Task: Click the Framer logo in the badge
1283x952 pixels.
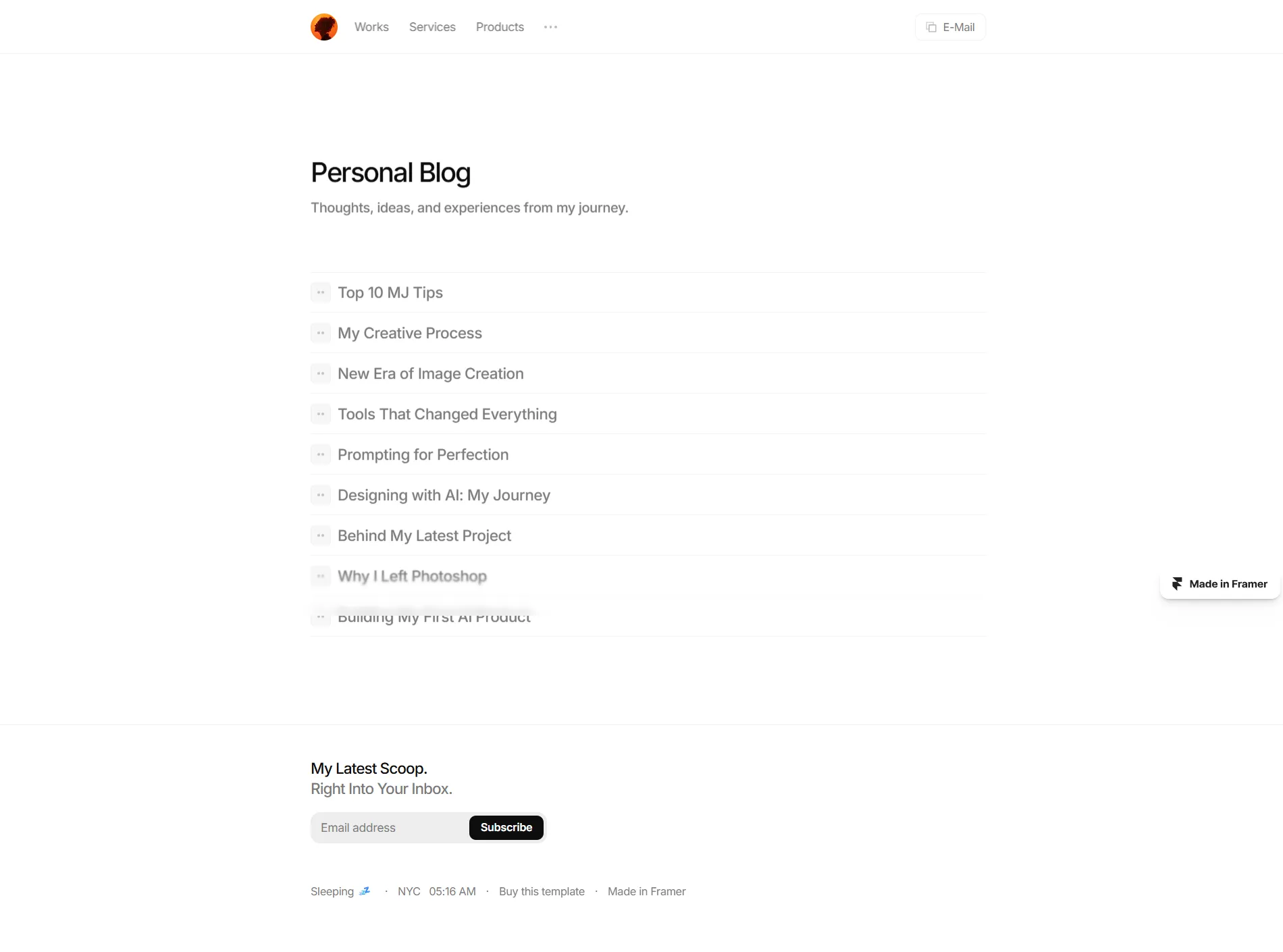Action: [1177, 584]
